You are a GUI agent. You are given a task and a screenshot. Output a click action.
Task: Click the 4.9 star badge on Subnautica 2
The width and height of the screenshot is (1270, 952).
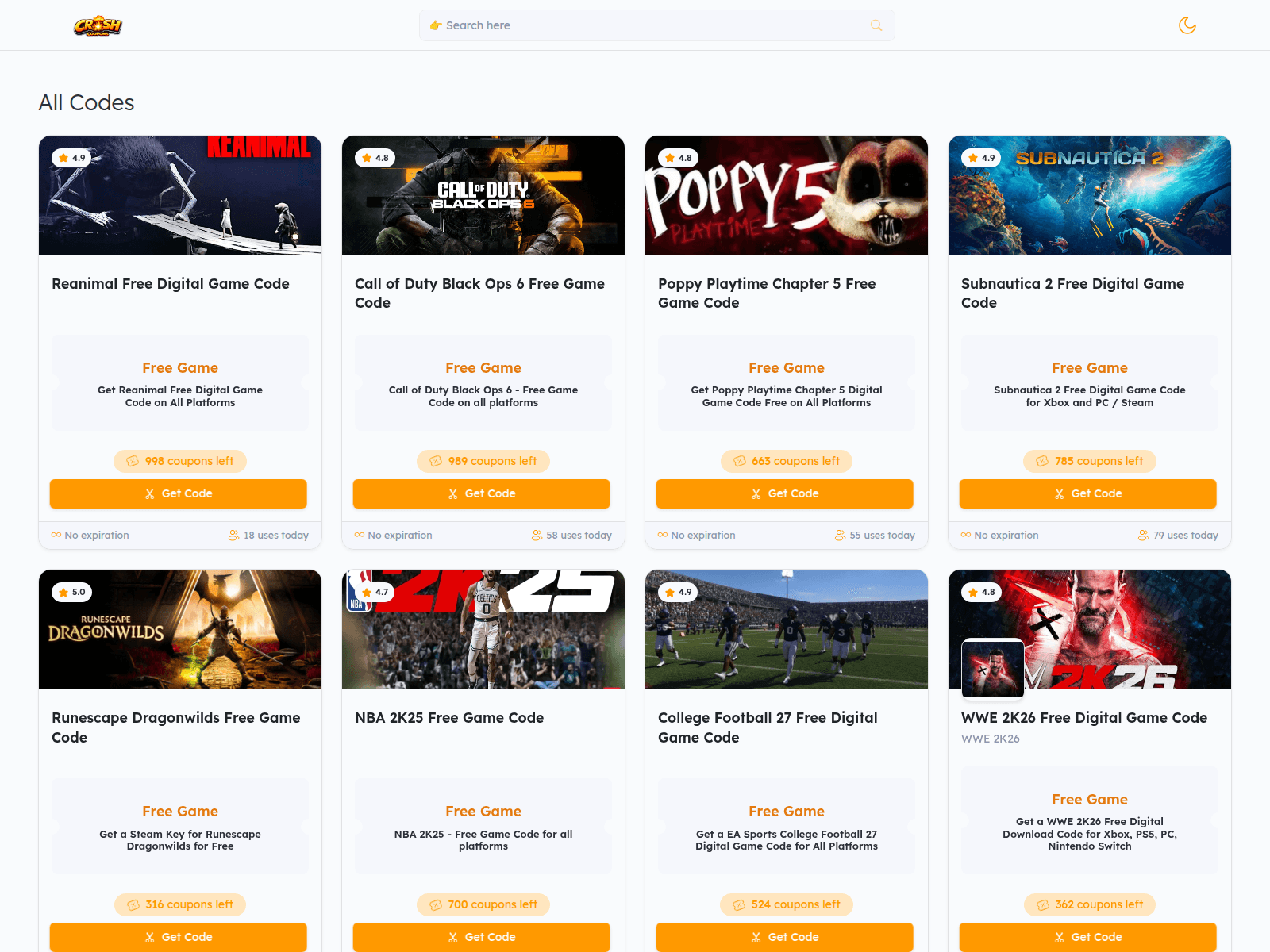tap(982, 158)
